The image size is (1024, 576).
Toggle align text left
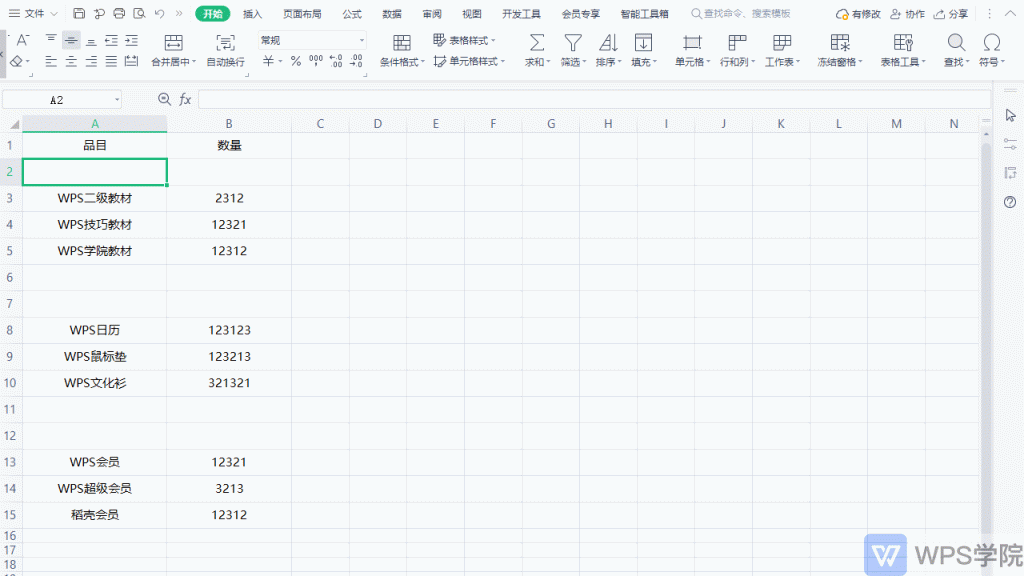[x=51, y=61]
